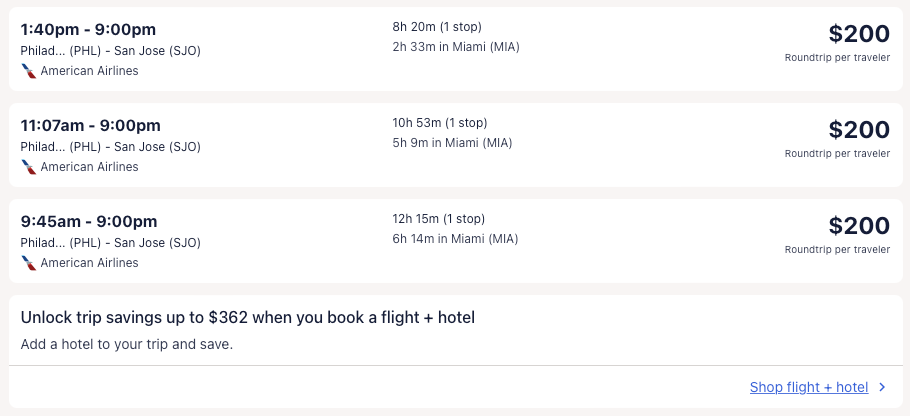This screenshot has width=910, height=416.
Task: Click chevron arrow next to Shop flight + hotel
Action: tap(882, 387)
